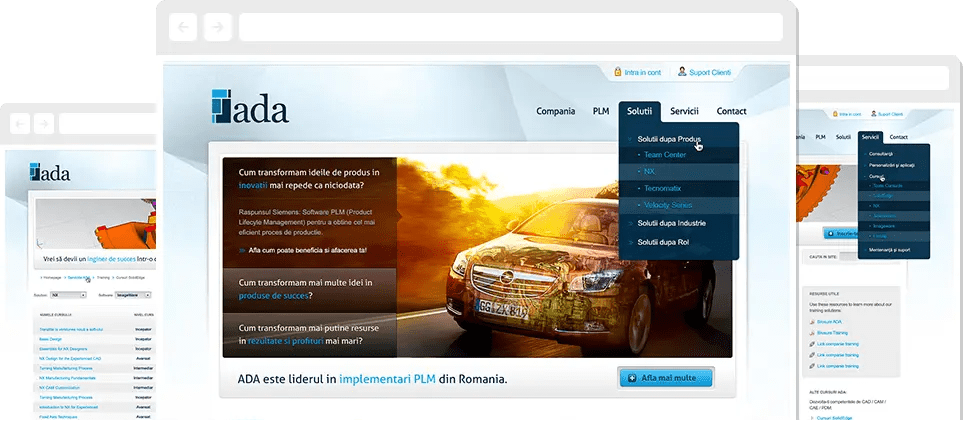Click the implementari PLM link text

tap(387, 379)
